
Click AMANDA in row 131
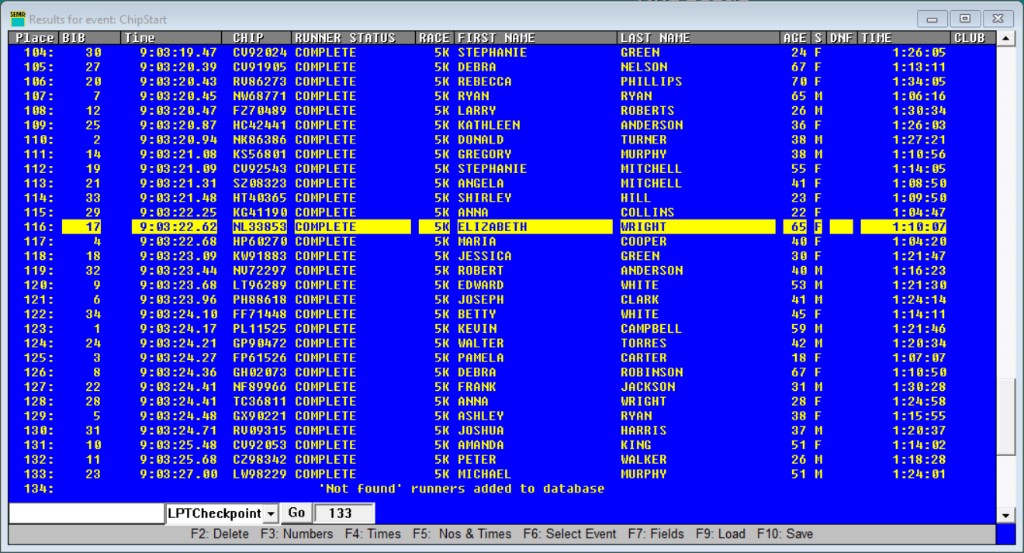point(481,445)
